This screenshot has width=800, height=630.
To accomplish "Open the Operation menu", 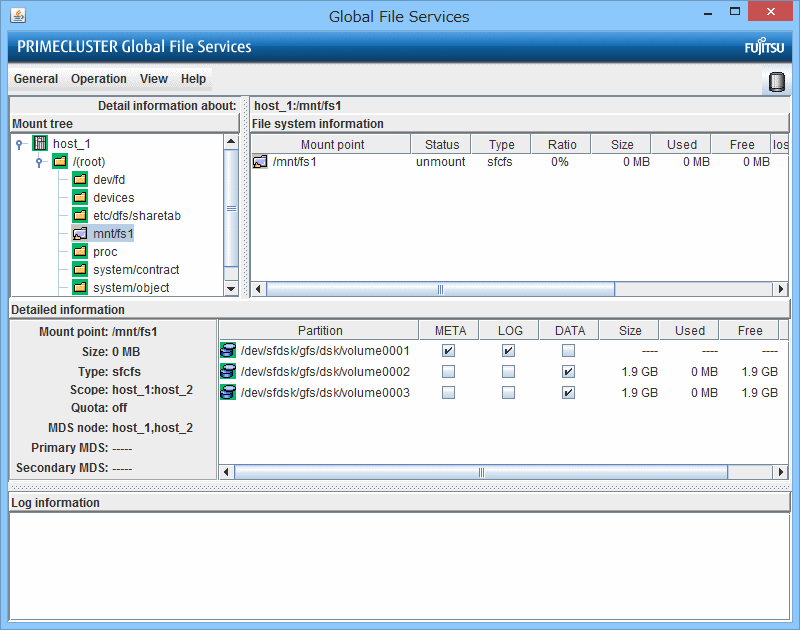I will [98, 79].
